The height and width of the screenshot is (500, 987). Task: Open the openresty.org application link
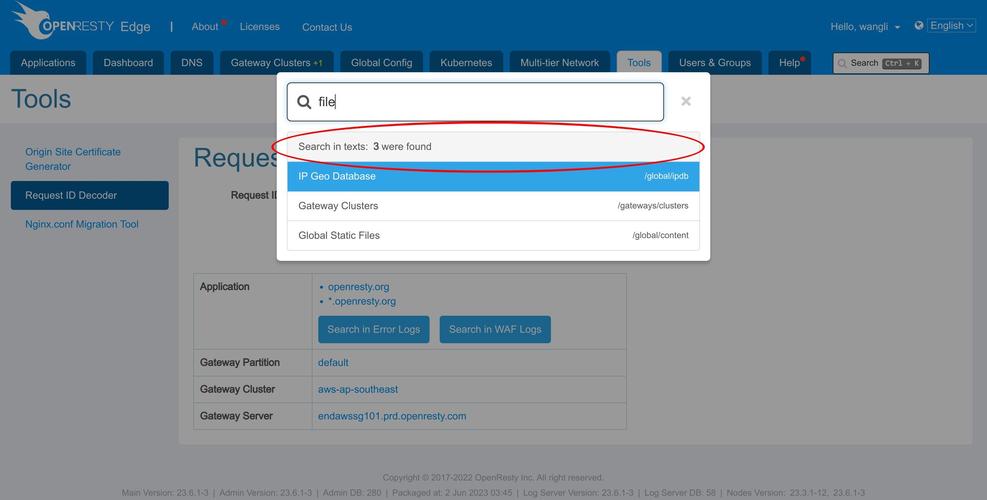click(x=358, y=287)
